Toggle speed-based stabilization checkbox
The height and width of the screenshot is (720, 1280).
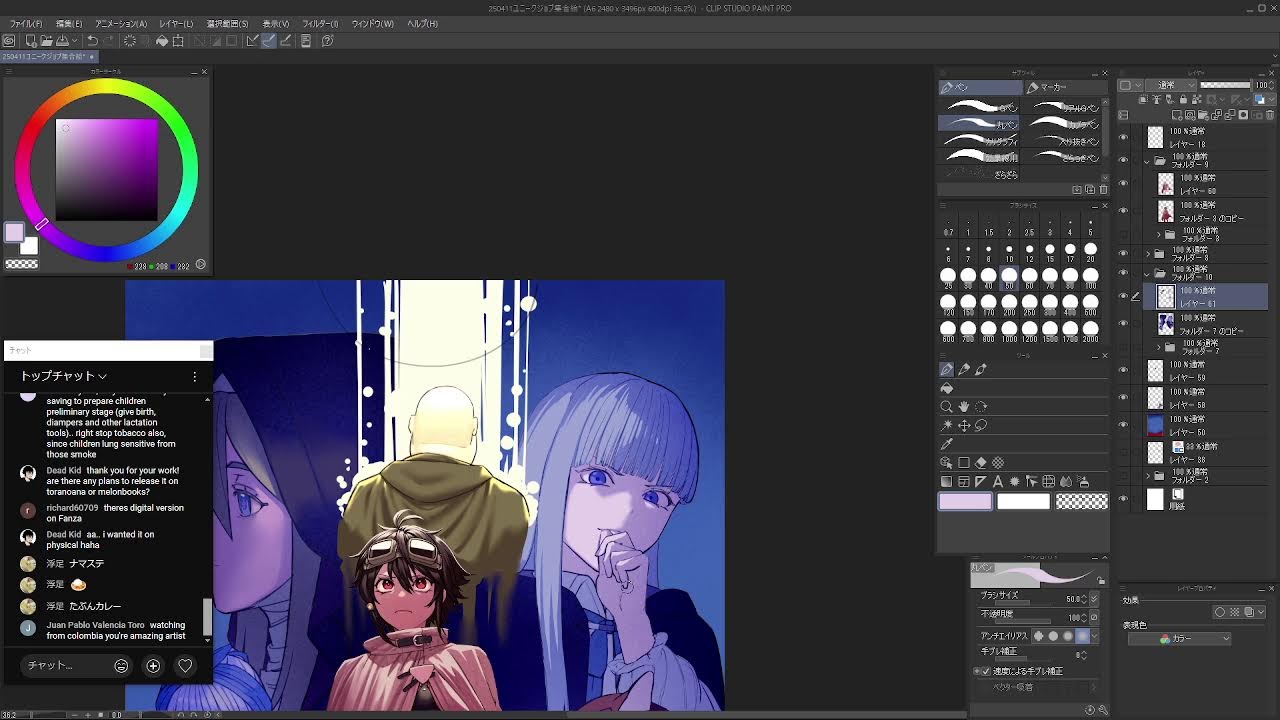coord(986,671)
